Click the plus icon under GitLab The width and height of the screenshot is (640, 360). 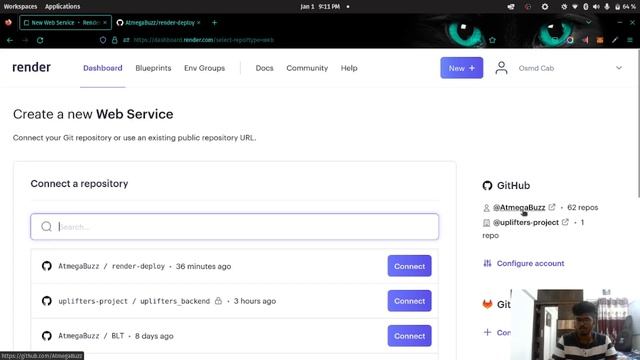(487, 332)
